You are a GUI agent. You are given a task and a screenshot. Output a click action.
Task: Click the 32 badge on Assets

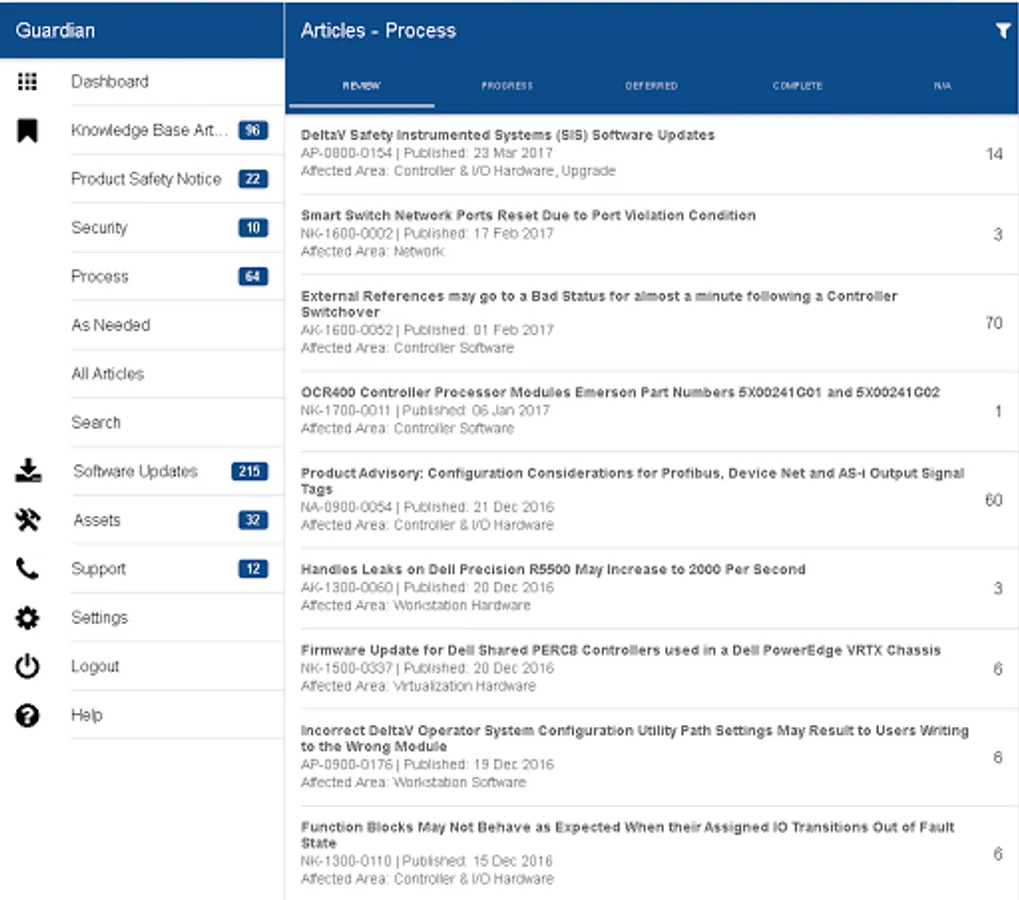click(x=253, y=520)
